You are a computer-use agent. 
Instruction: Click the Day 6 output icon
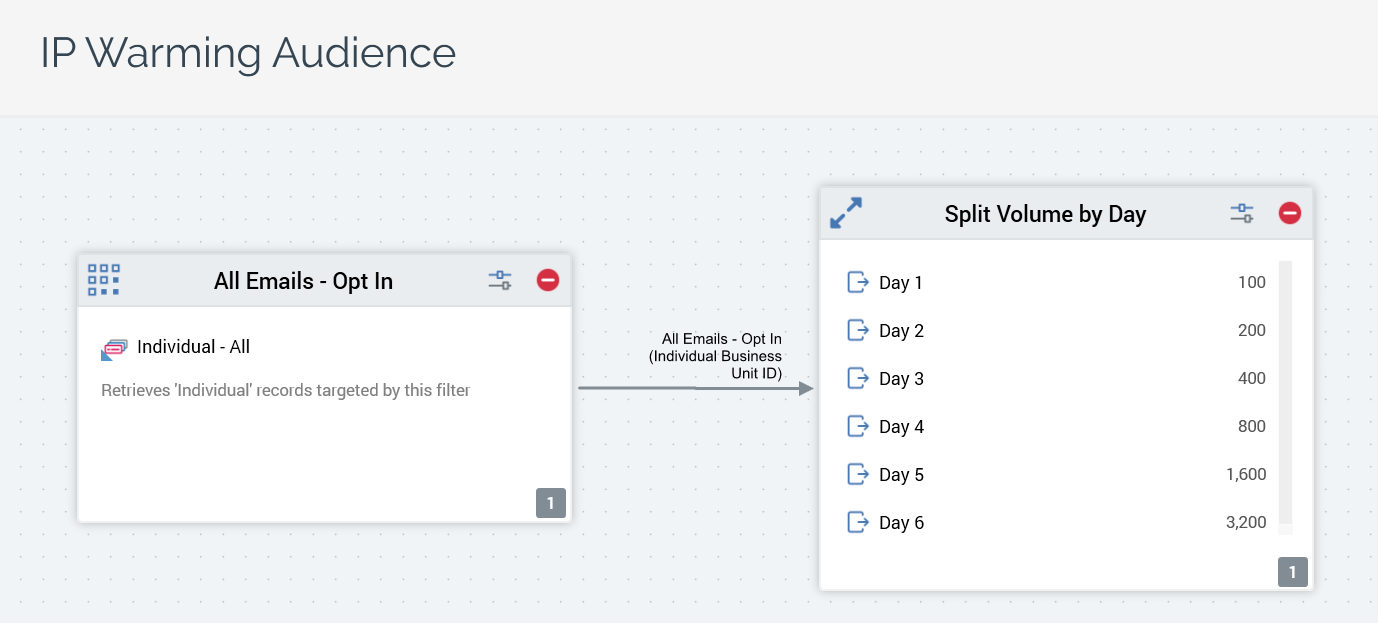click(x=858, y=522)
